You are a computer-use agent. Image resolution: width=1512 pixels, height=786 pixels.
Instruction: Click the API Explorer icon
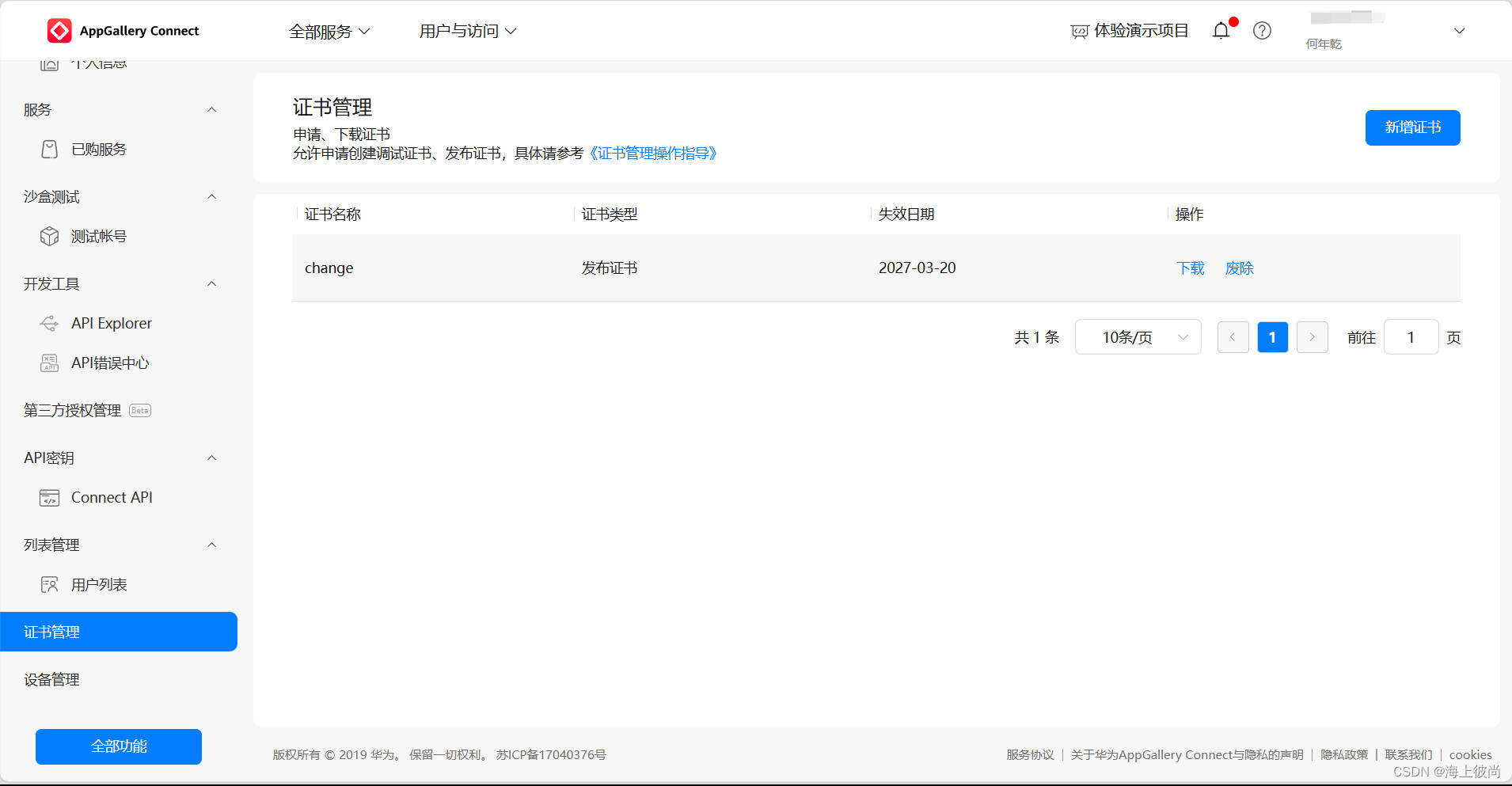coord(49,324)
